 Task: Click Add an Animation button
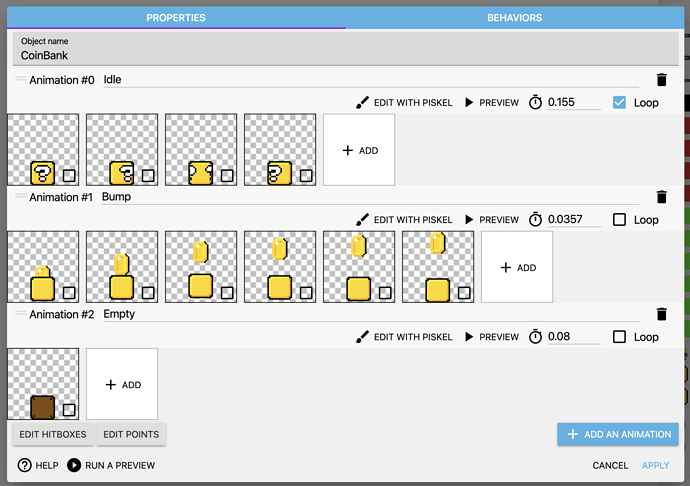[618, 434]
